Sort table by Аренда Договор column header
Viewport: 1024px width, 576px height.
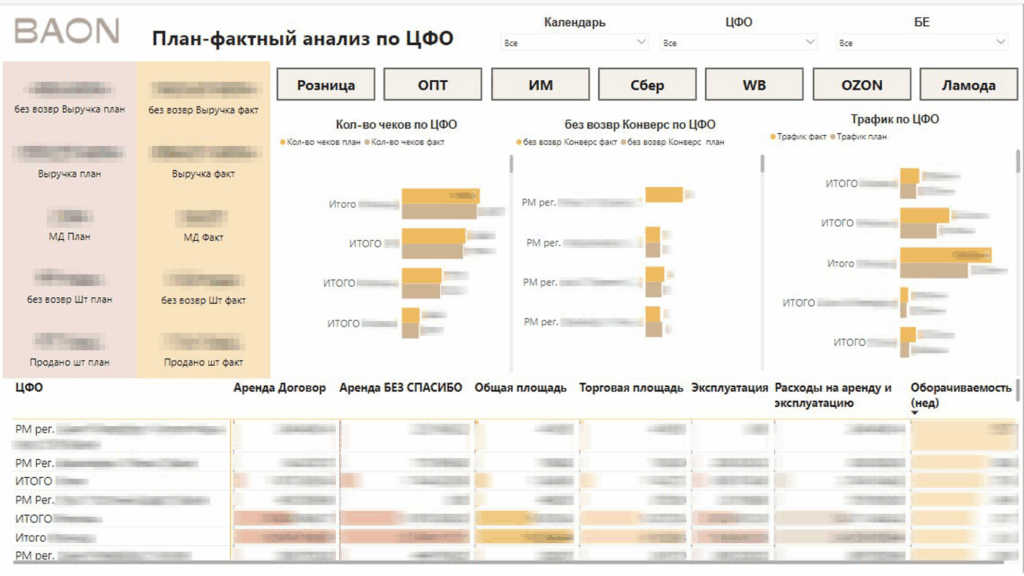pyautogui.click(x=279, y=388)
